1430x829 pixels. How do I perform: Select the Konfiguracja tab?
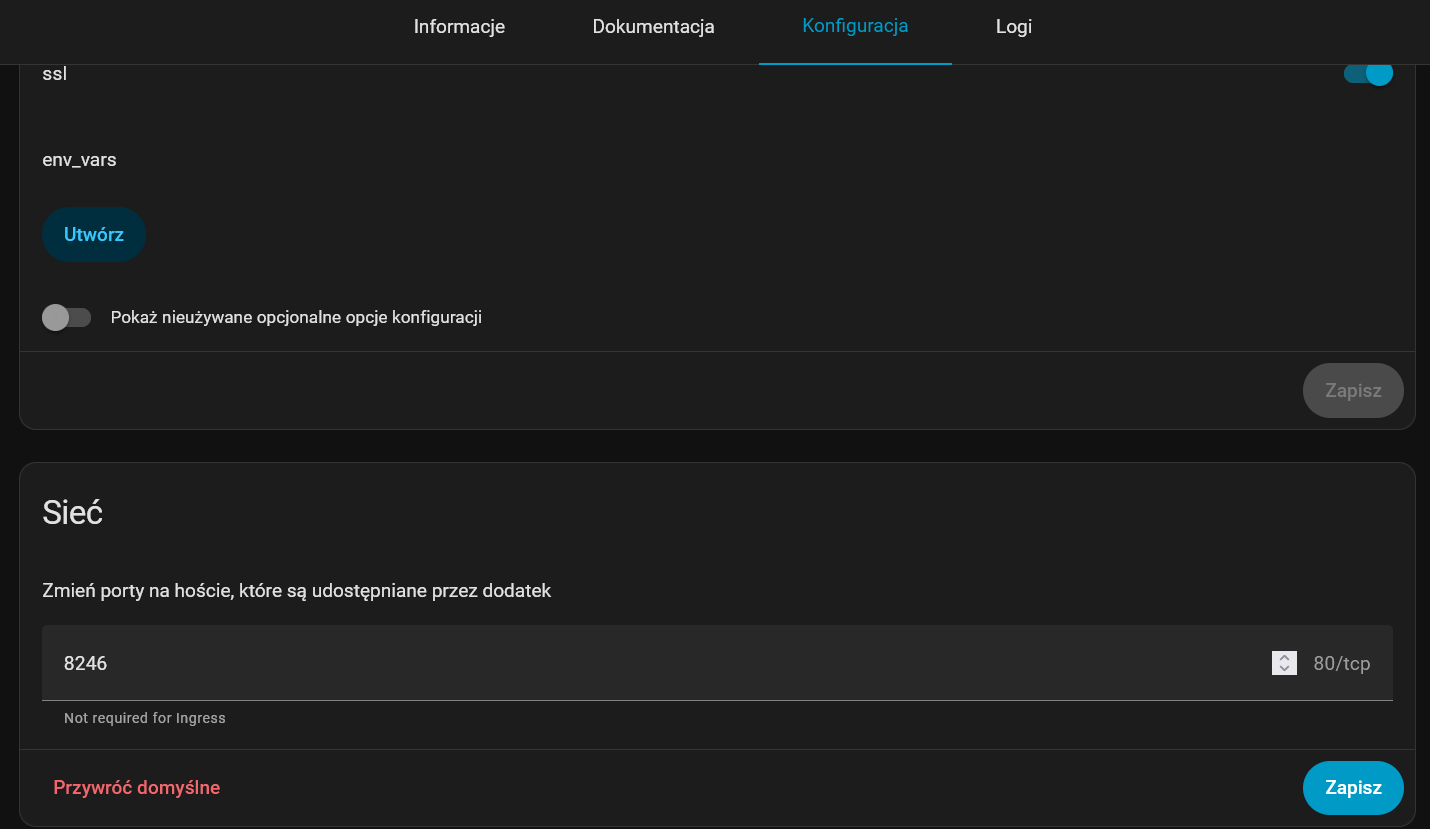click(x=855, y=27)
